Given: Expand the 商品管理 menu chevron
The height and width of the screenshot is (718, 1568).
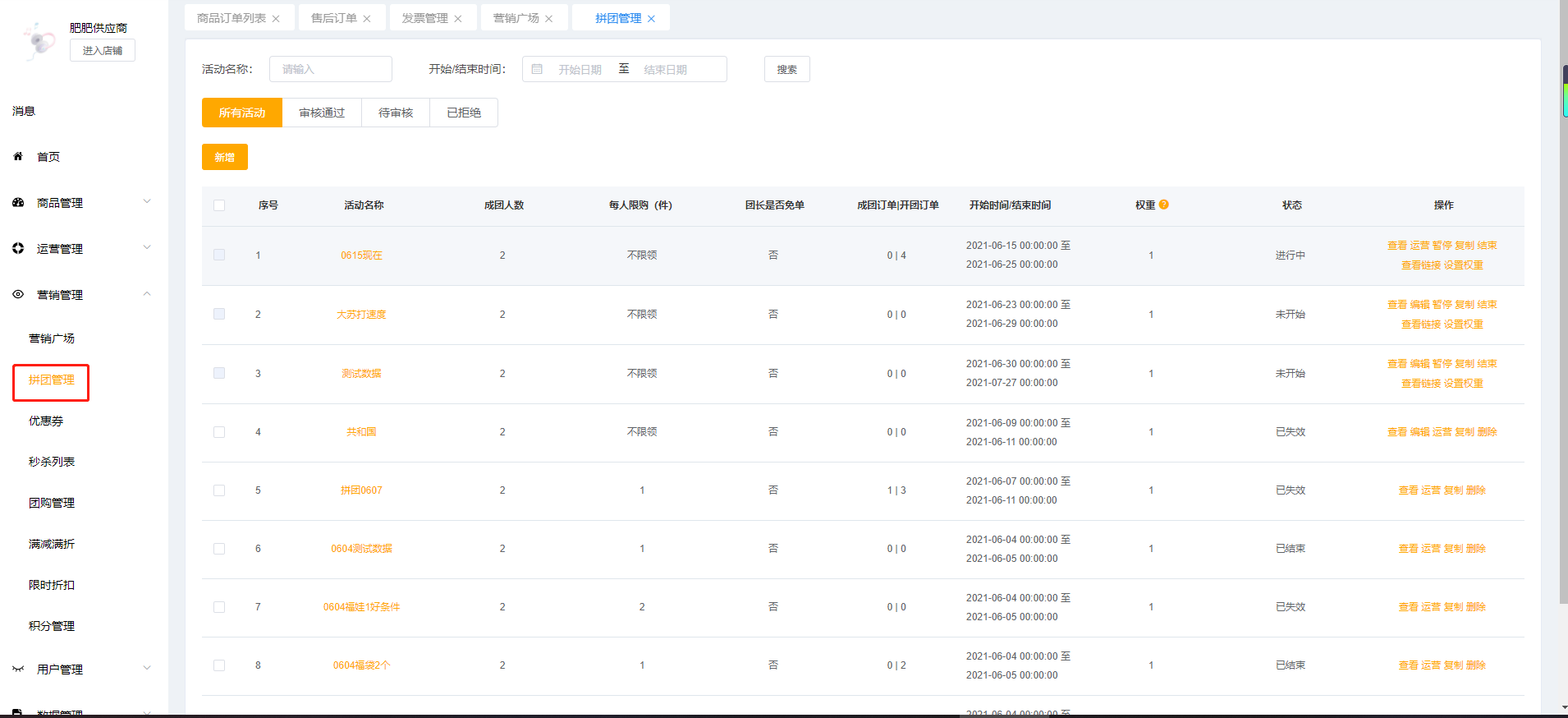Looking at the screenshot, I should click(x=147, y=202).
